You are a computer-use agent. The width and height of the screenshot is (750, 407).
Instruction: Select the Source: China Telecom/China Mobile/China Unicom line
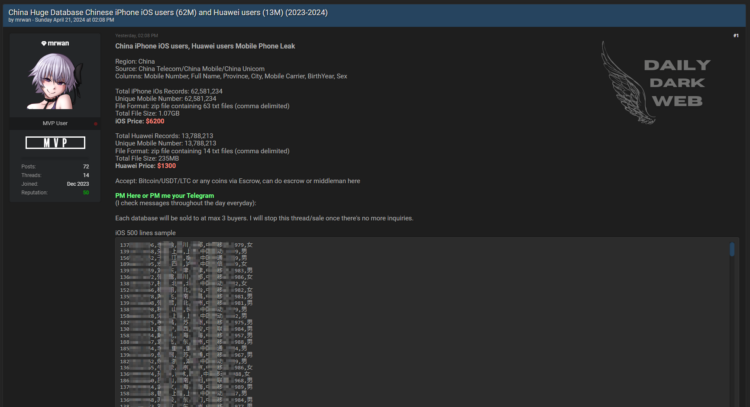tap(190, 69)
